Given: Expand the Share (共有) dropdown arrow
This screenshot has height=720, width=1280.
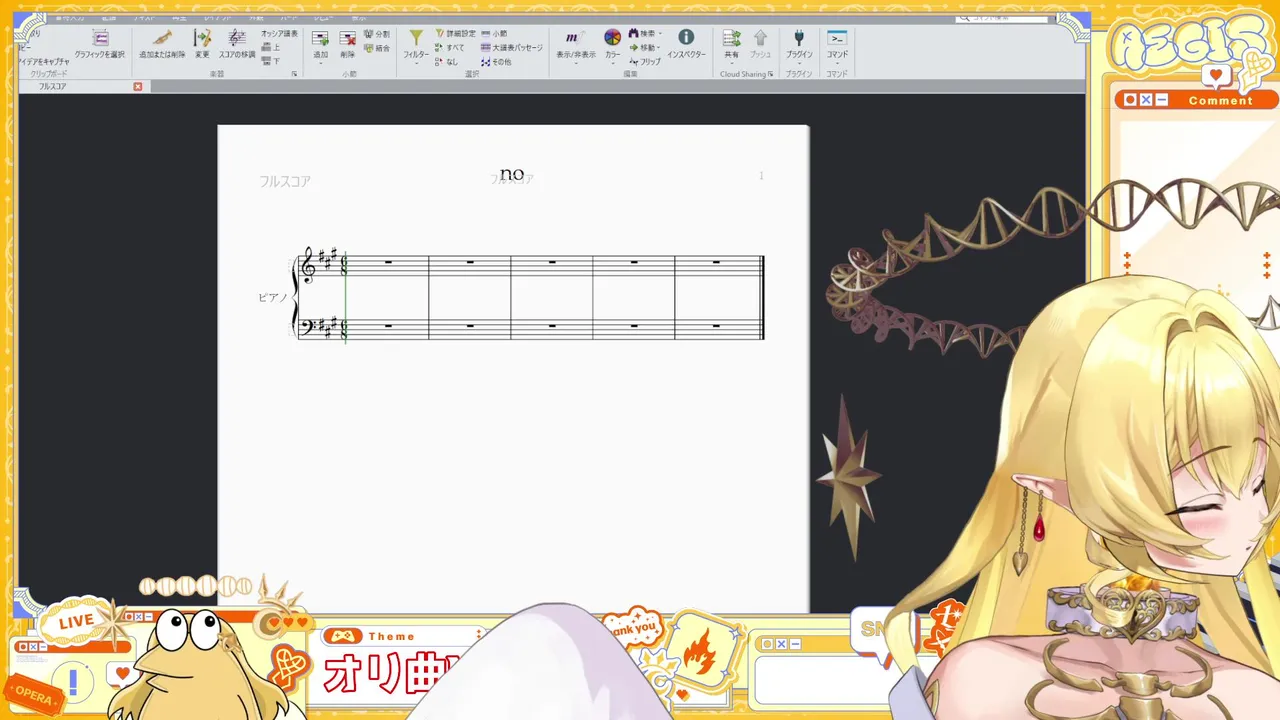Looking at the screenshot, I should [732, 63].
